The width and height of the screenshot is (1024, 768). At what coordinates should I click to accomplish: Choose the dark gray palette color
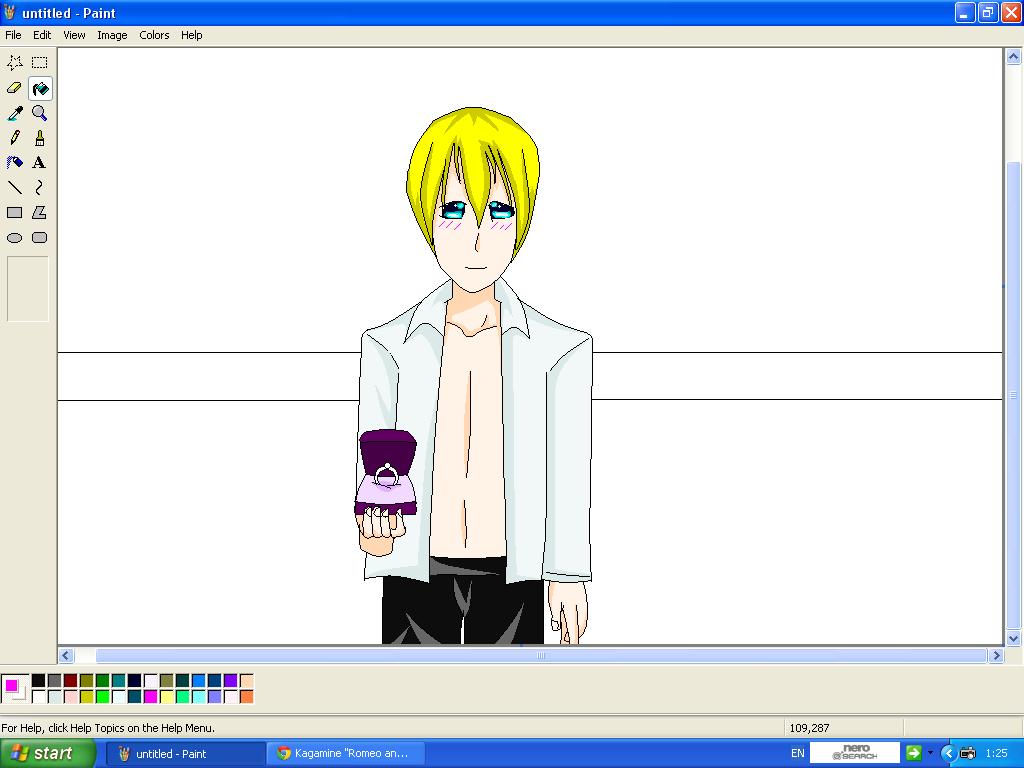(55, 681)
